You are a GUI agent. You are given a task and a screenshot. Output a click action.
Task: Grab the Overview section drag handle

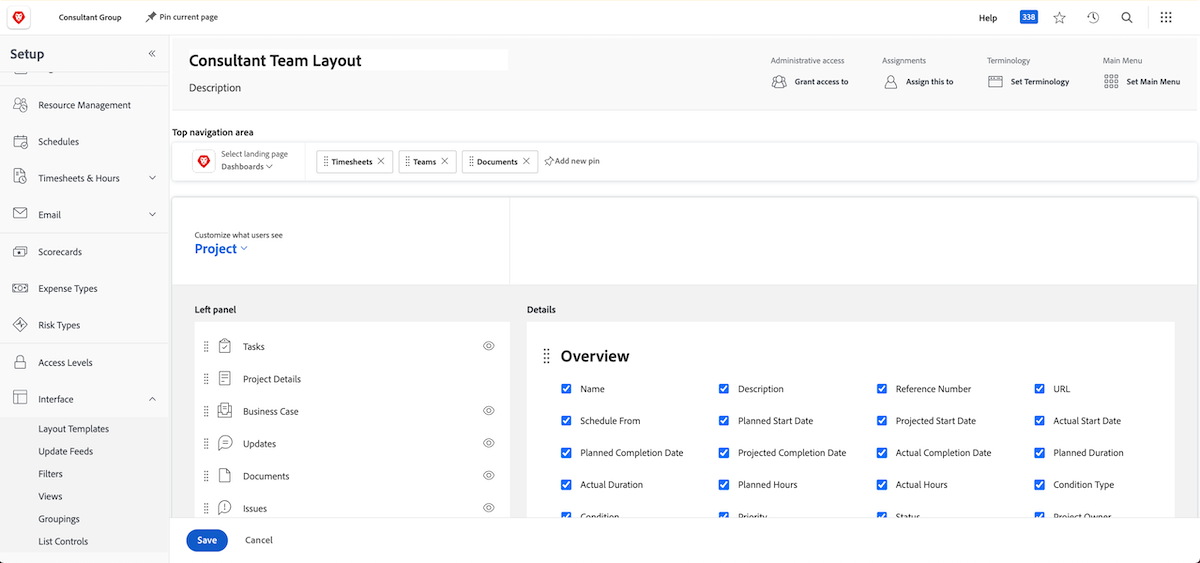pos(546,356)
